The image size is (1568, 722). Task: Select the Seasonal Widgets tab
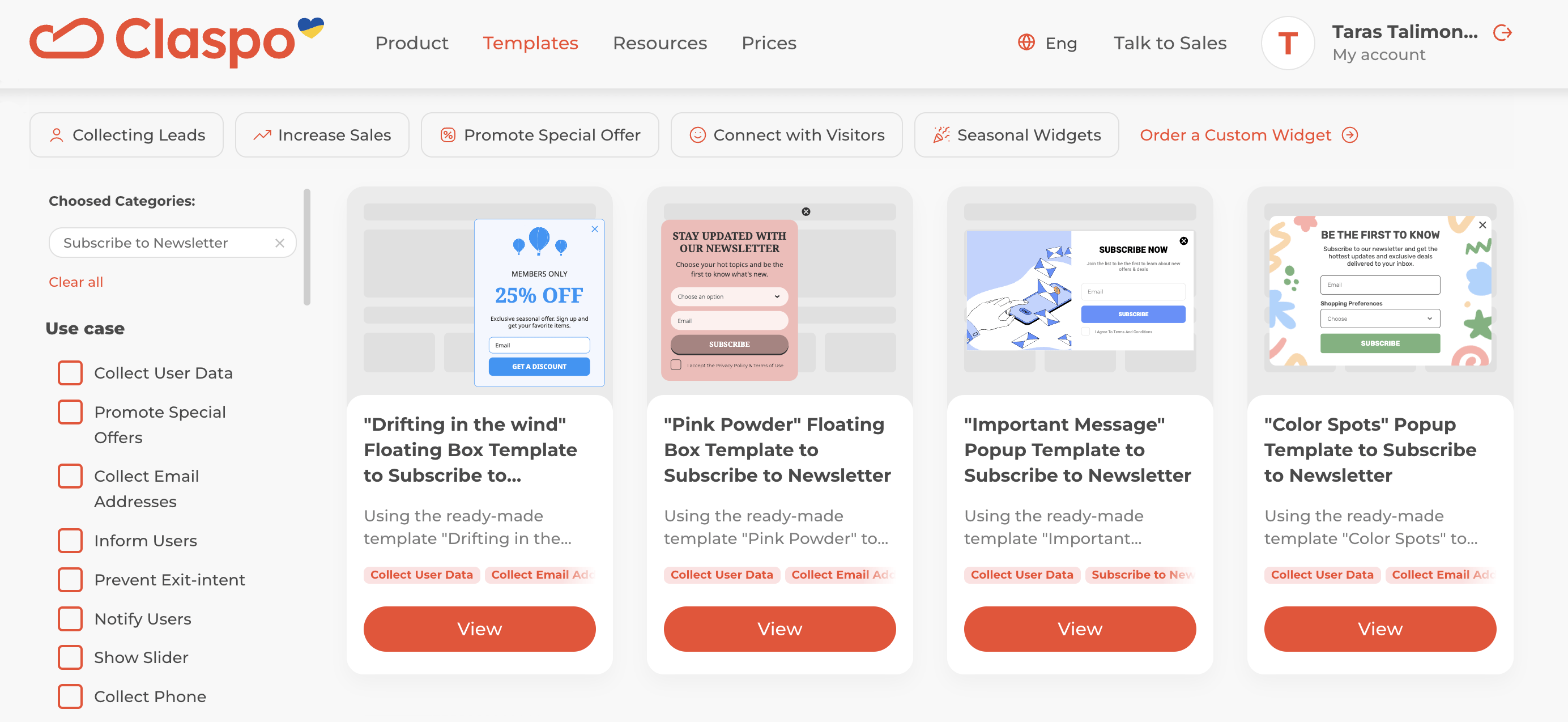1016,134
